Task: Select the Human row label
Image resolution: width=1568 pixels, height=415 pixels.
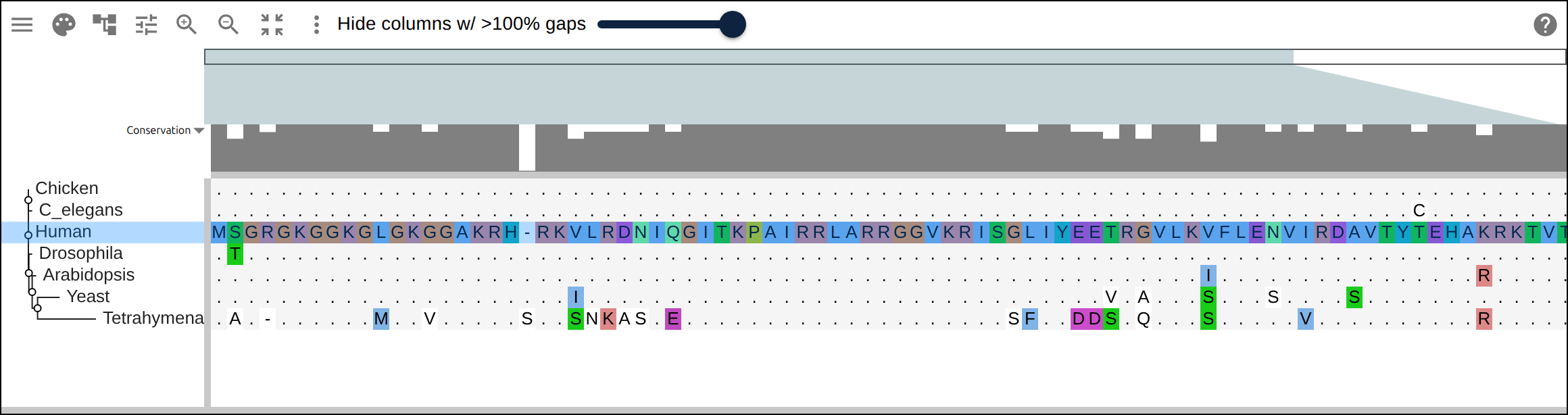Action: 63,231
